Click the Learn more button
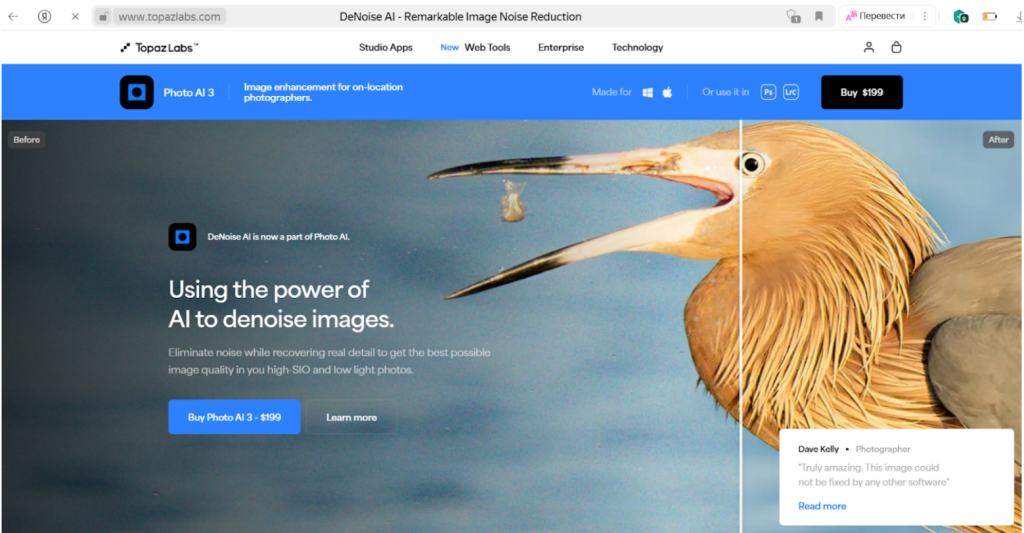1024x533 pixels. 351,417
